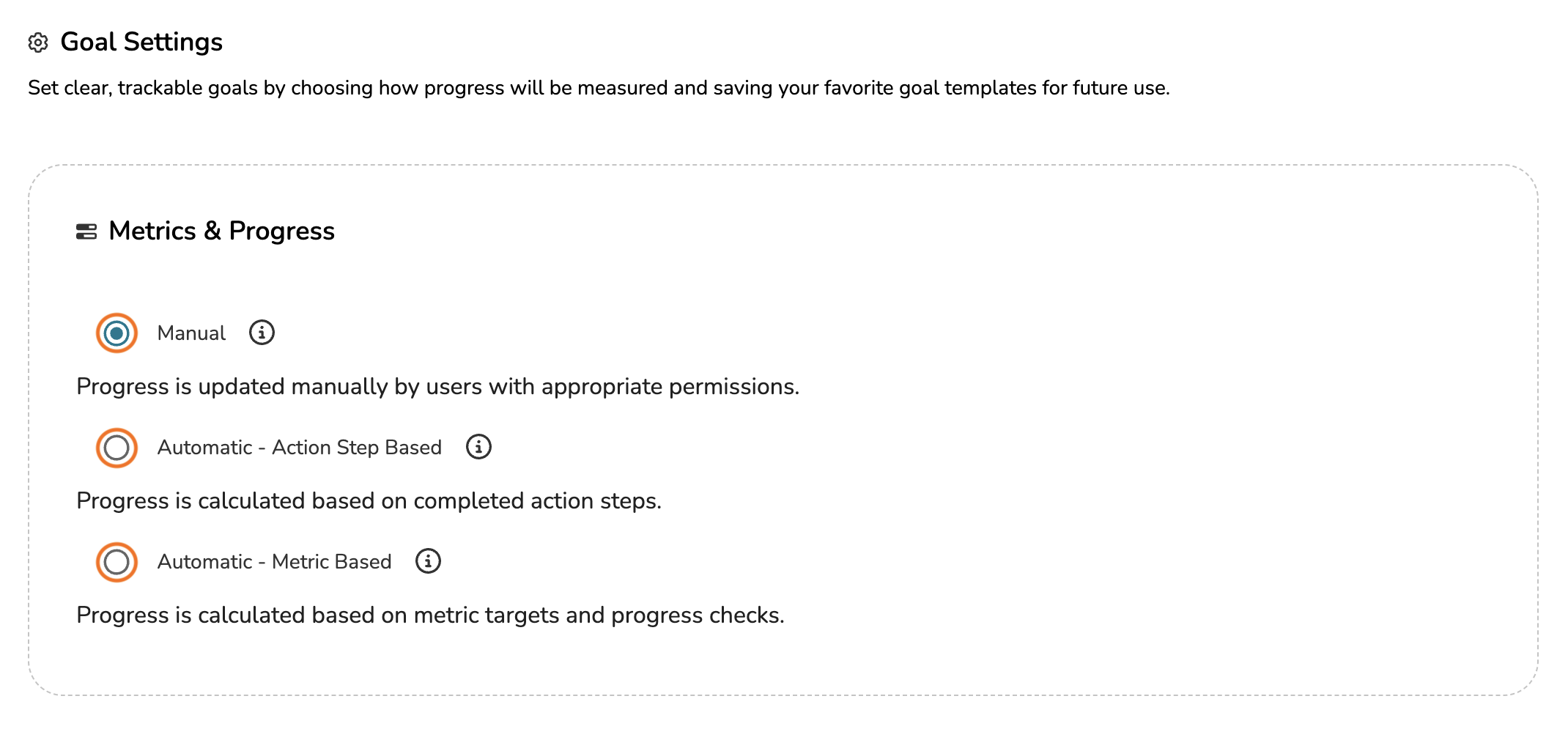
Task: Enable the Automatic - Metric Based radio option
Action: point(117,562)
